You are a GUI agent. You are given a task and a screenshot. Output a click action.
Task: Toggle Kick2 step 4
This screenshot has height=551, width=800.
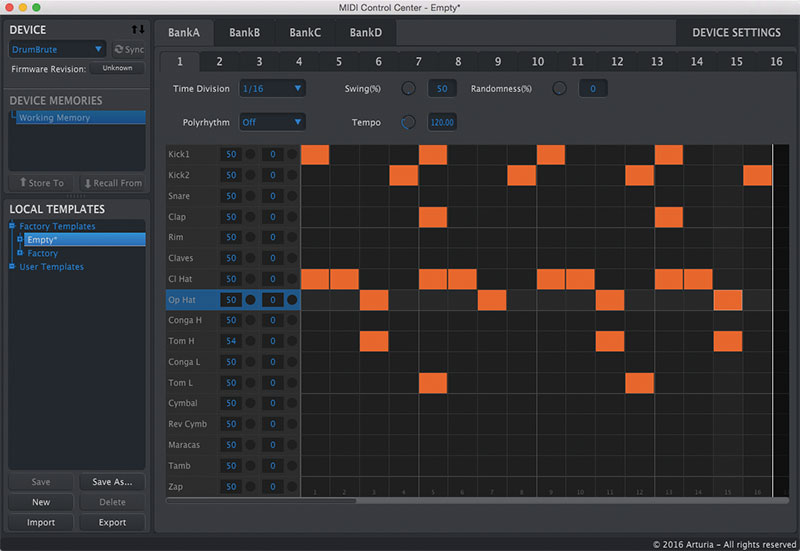[404, 176]
